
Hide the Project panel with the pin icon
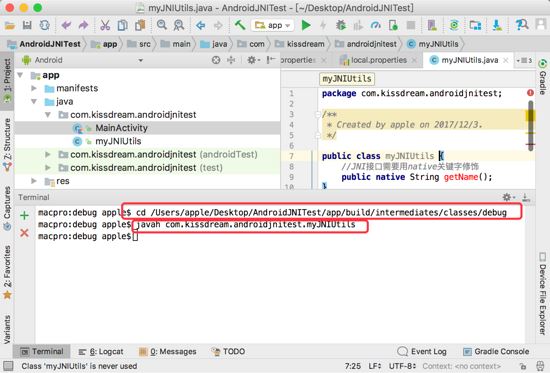pos(270,60)
